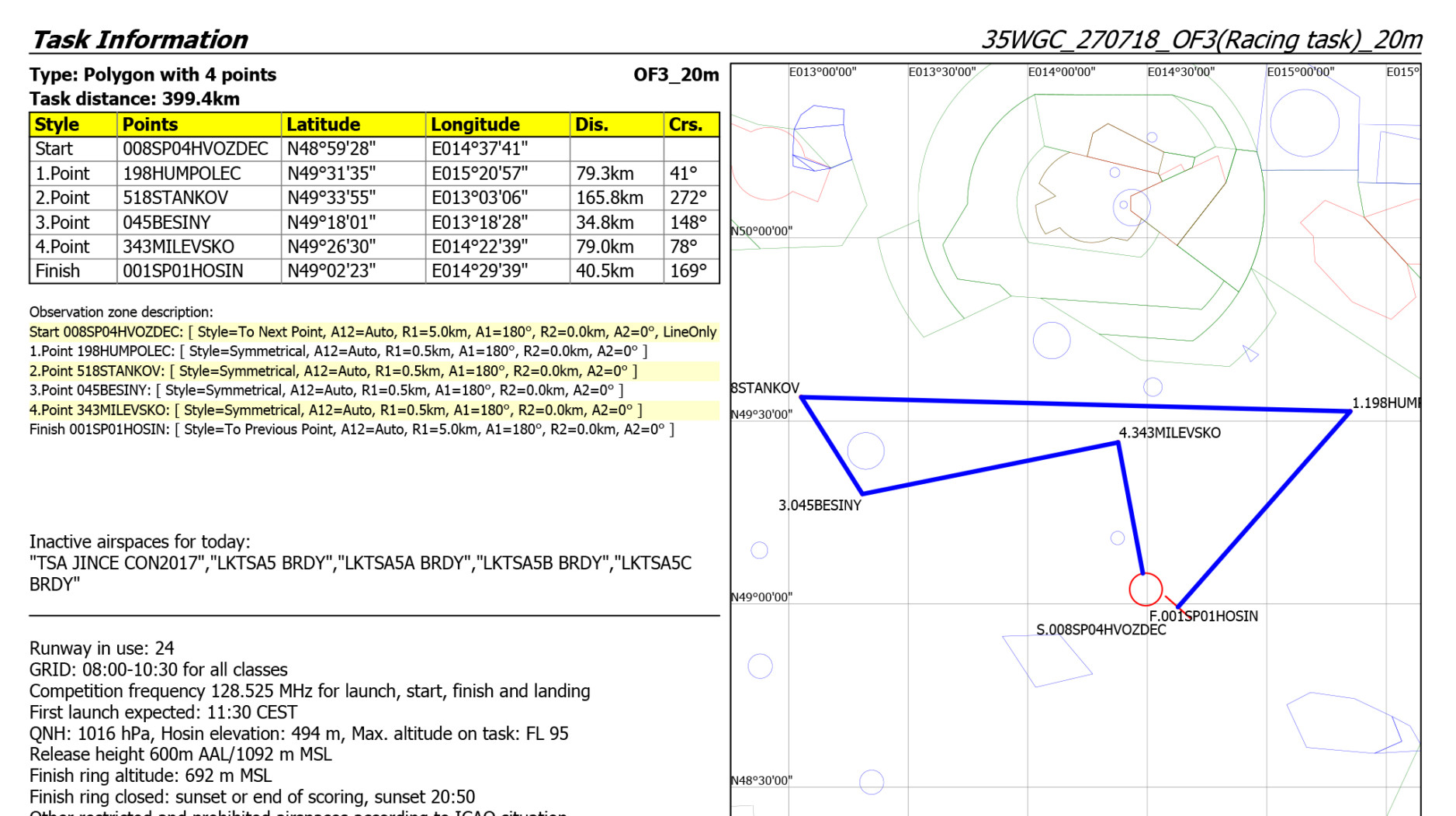
Task: Click the E014°00'00" longitude label on map
Action: pyautogui.click(x=1061, y=72)
